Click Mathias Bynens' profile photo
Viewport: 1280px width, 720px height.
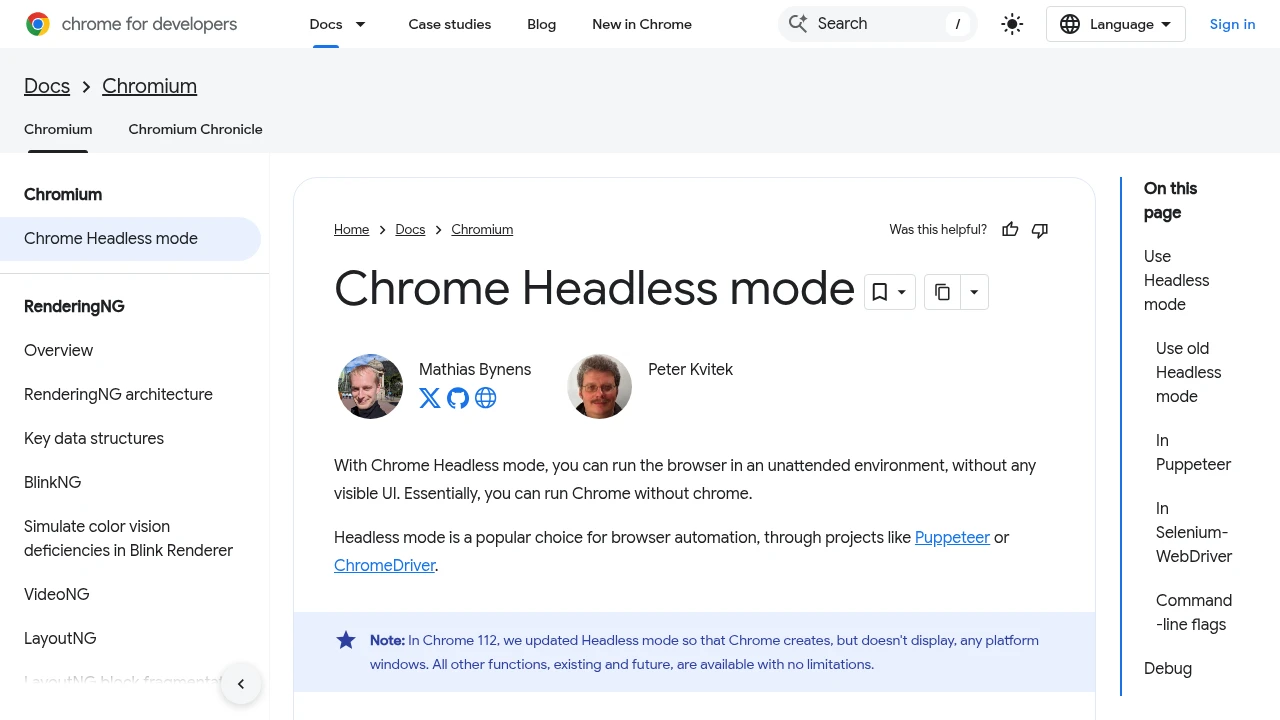tap(371, 386)
